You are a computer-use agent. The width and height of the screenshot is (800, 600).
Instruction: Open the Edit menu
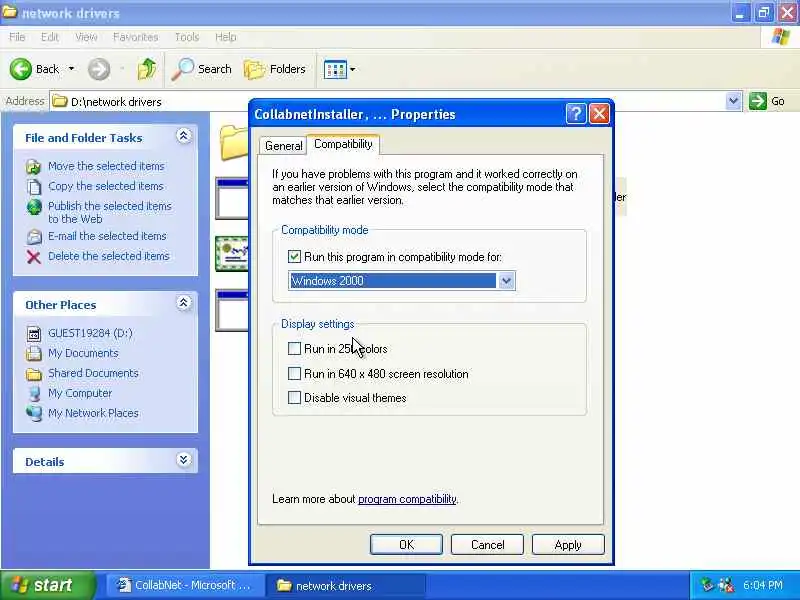[x=49, y=37]
